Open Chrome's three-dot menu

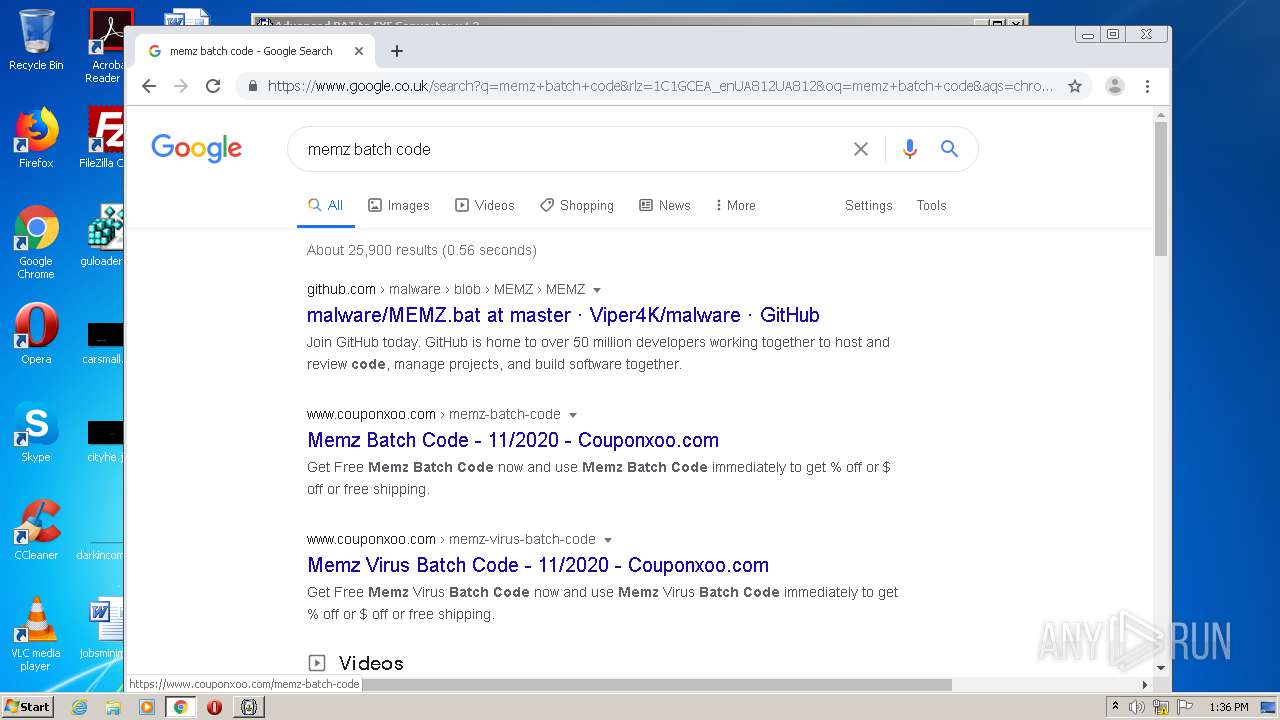(x=1147, y=86)
